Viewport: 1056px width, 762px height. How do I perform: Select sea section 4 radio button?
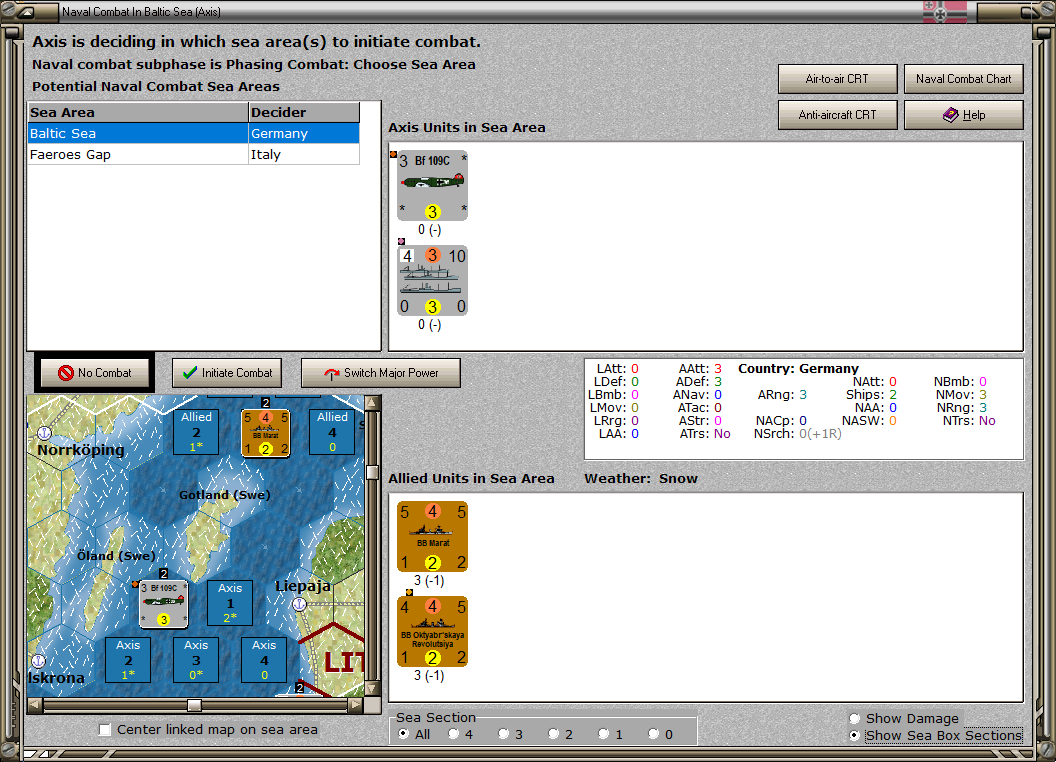[453, 734]
